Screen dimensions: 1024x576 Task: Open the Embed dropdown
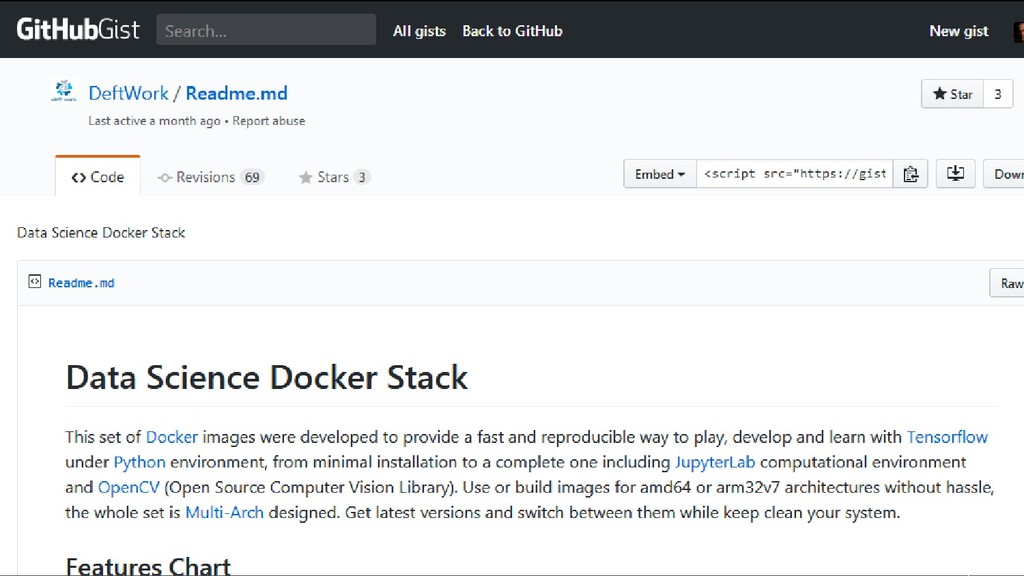pos(660,174)
